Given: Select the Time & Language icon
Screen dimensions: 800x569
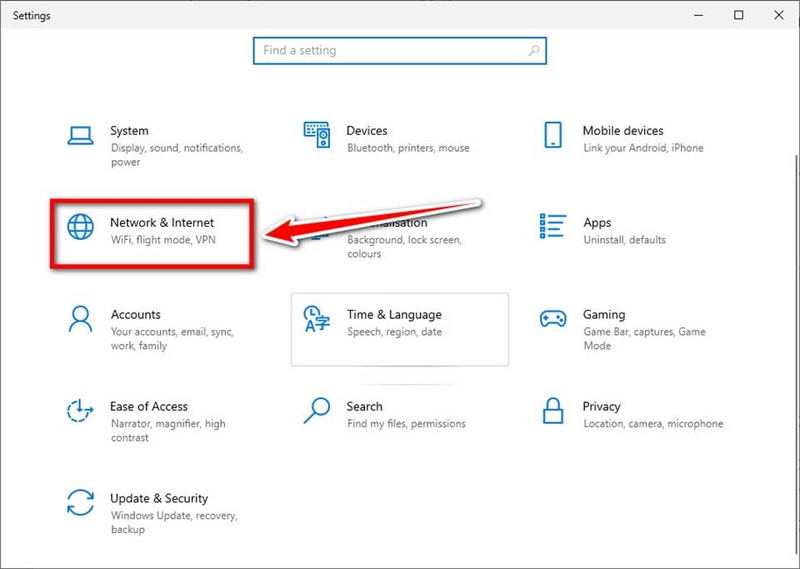Looking at the screenshot, I should click(x=317, y=319).
